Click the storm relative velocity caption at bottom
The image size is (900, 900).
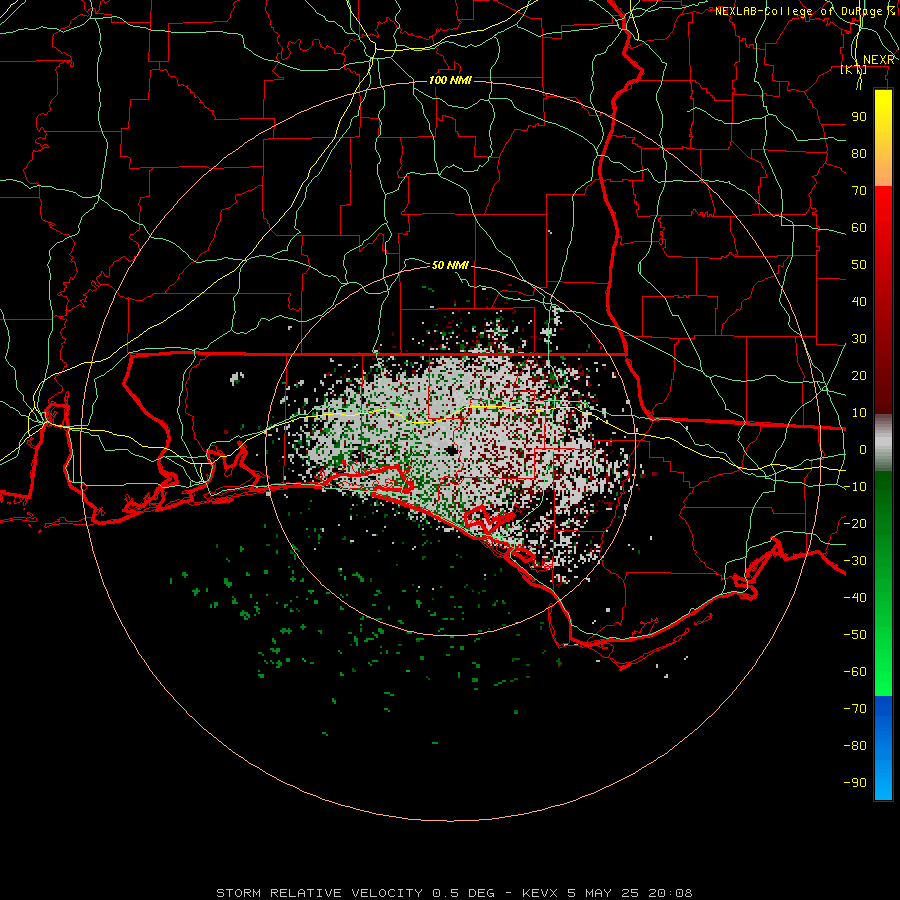tap(454, 893)
